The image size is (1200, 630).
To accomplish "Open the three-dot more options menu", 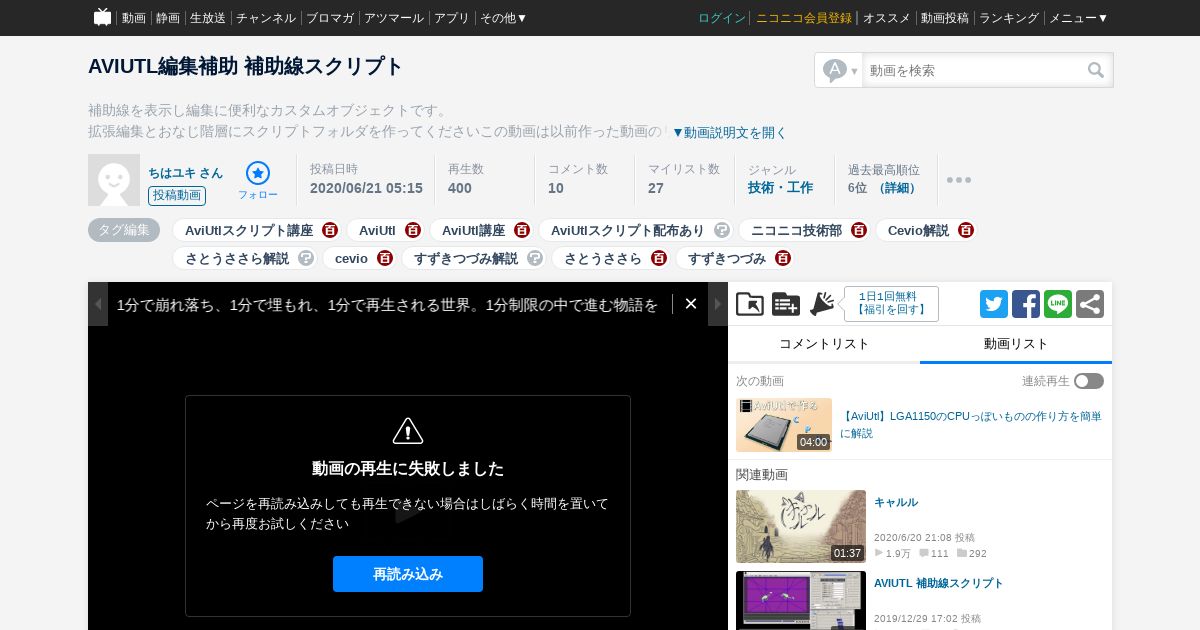I will [x=959, y=180].
